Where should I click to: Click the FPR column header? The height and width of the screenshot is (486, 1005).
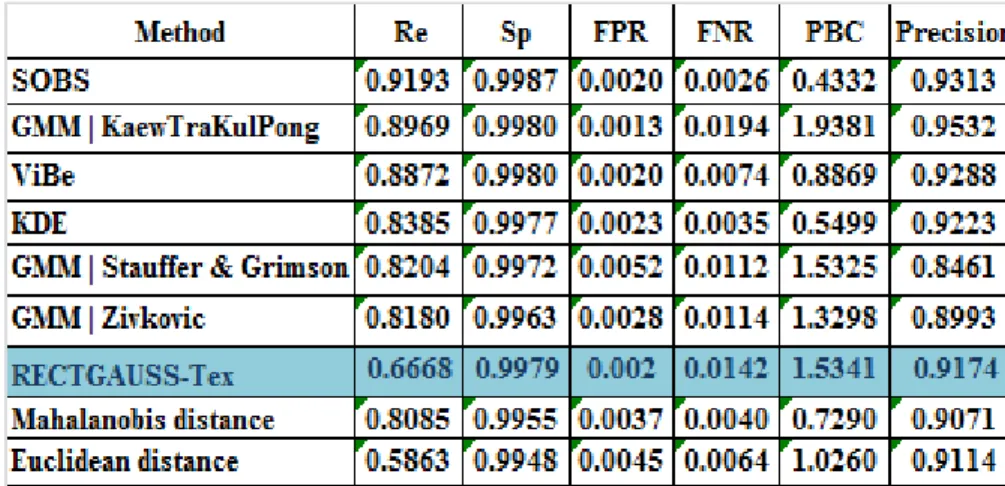coord(620,31)
